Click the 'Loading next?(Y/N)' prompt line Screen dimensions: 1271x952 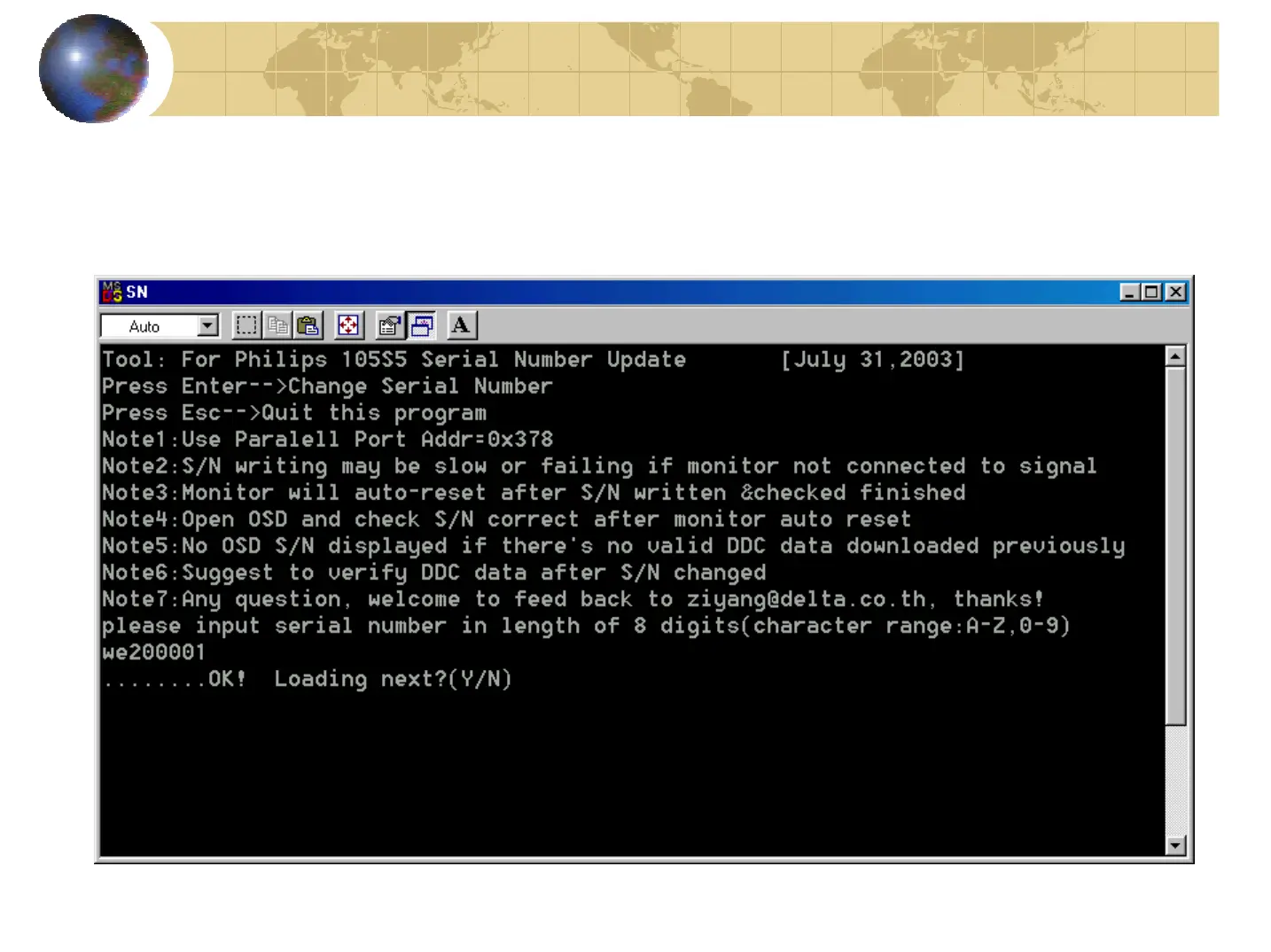pos(307,679)
